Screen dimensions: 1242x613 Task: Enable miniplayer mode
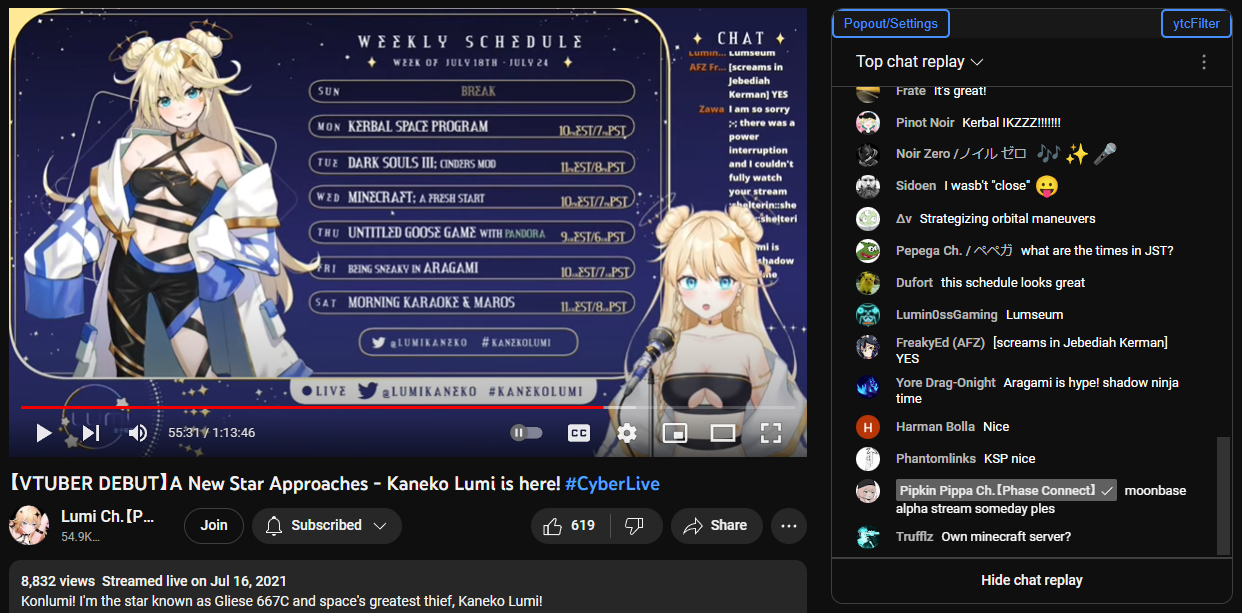point(675,433)
